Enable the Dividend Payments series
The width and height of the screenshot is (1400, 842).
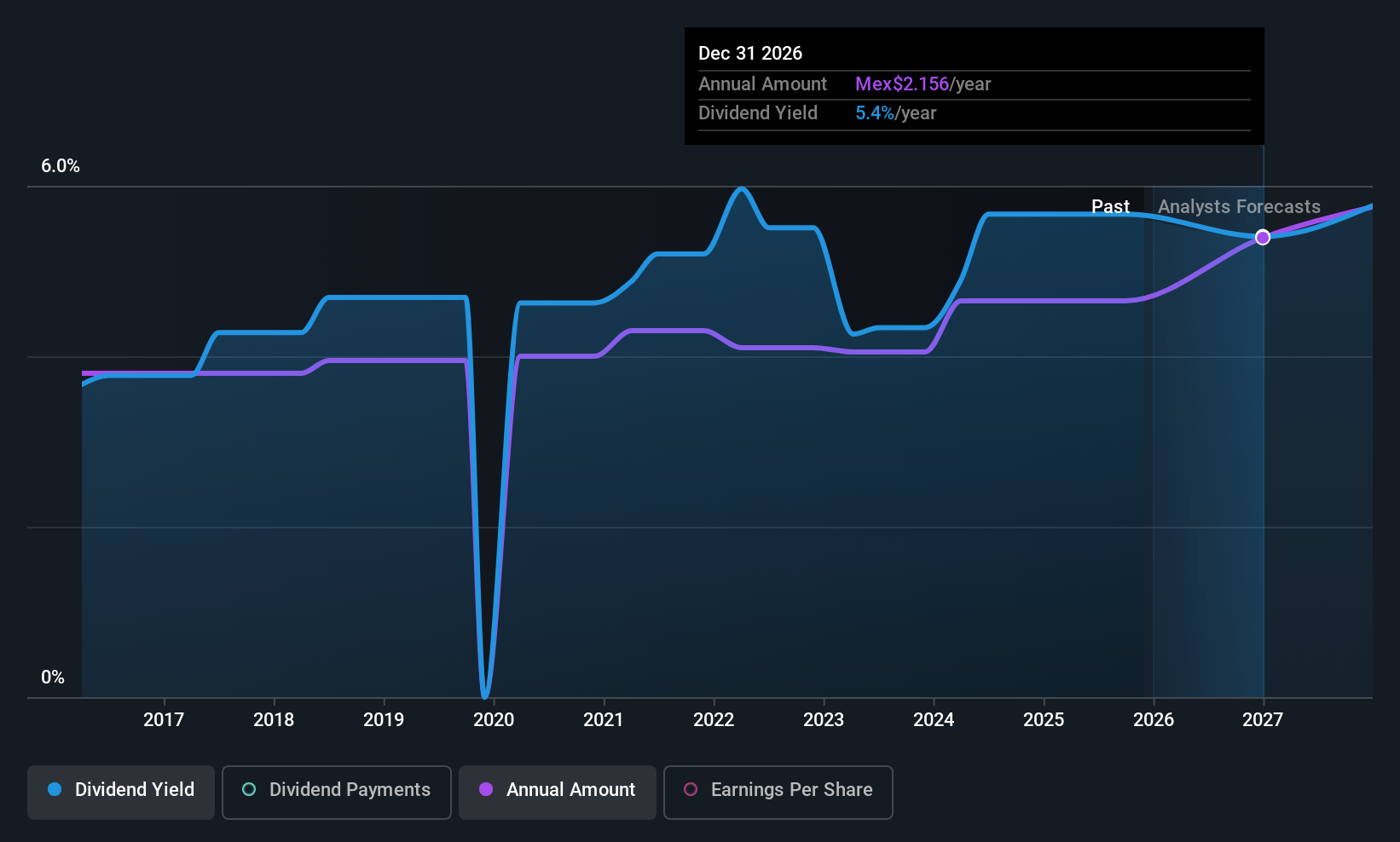(x=336, y=792)
